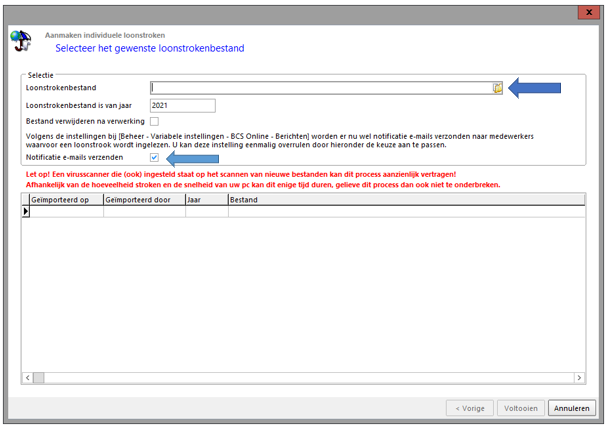Image resolution: width=607 pixels, height=427 pixels.
Task: Enable 'Bestand verwijderen na verwerking' checkbox
Action: [x=154, y=121]
